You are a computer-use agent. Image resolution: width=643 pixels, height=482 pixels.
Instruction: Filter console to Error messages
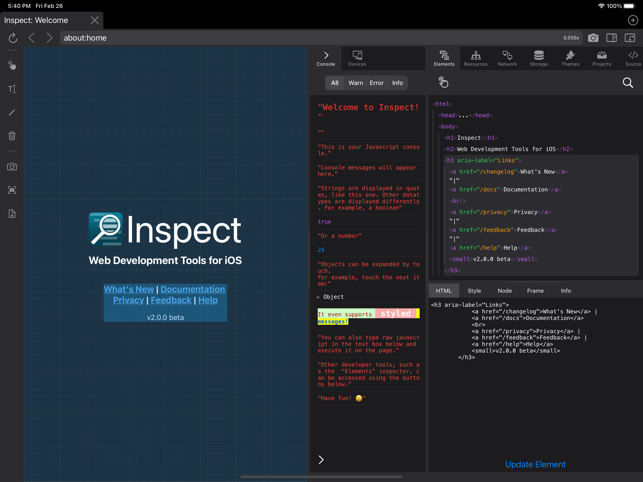(x=376, y=83)
